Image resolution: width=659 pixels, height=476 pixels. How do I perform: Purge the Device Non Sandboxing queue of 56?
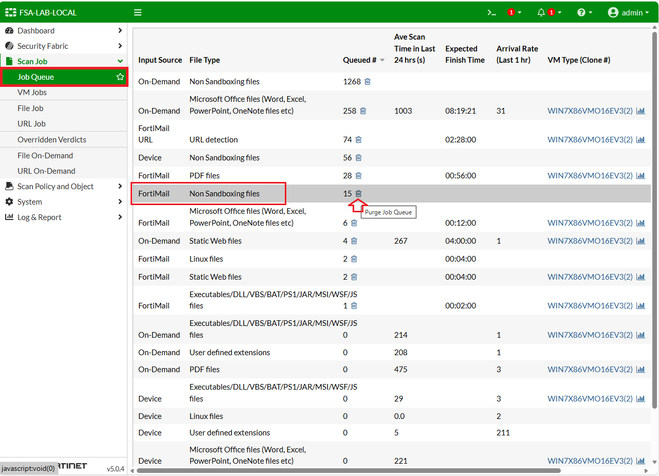358,158
